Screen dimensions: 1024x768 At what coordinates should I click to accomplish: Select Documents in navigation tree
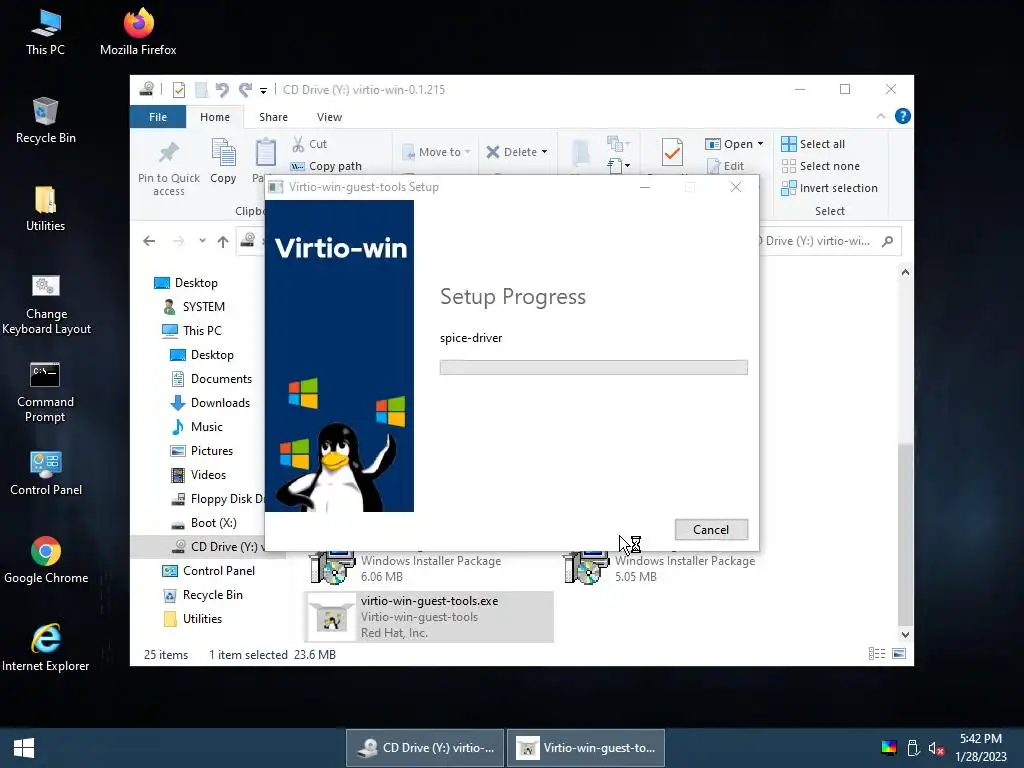pyautogui.click(x=211, y=379)
